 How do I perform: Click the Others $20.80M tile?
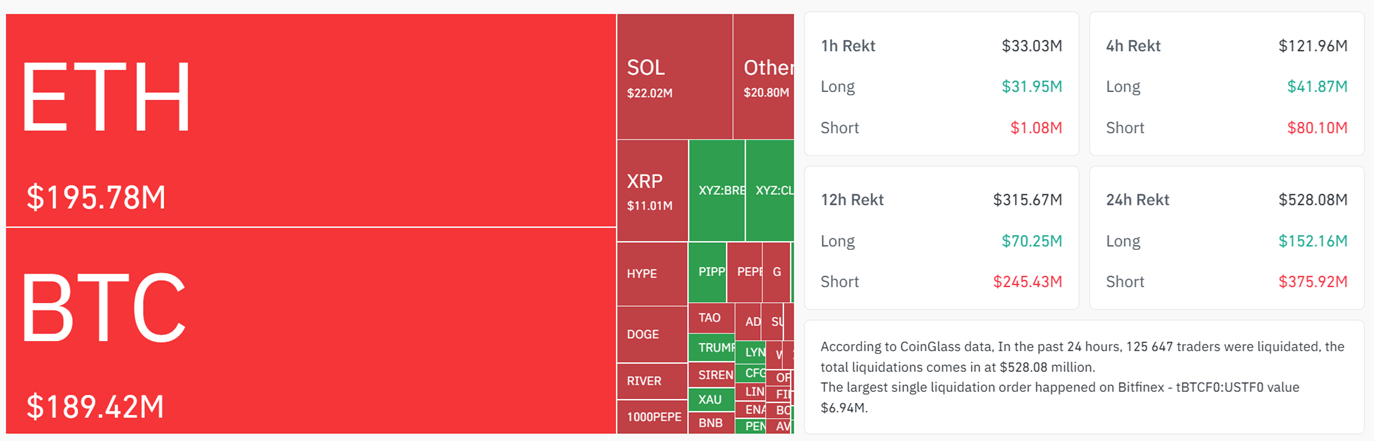[765, 77]
